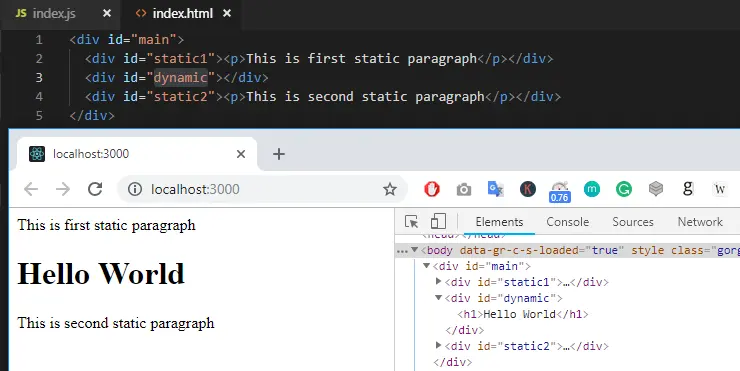Click the localhost:3000 address bar
This screenshot has width=740, height=371.
(262, 189)
